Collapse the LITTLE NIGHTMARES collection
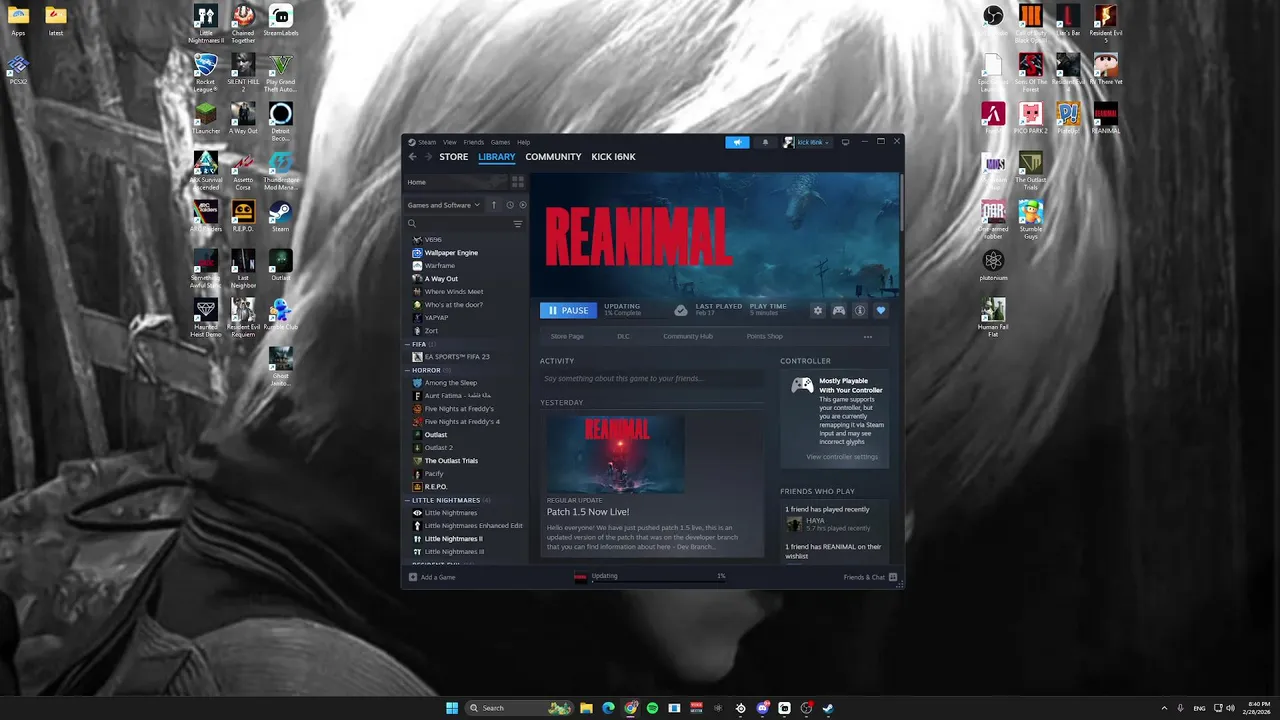 [408, 500]
